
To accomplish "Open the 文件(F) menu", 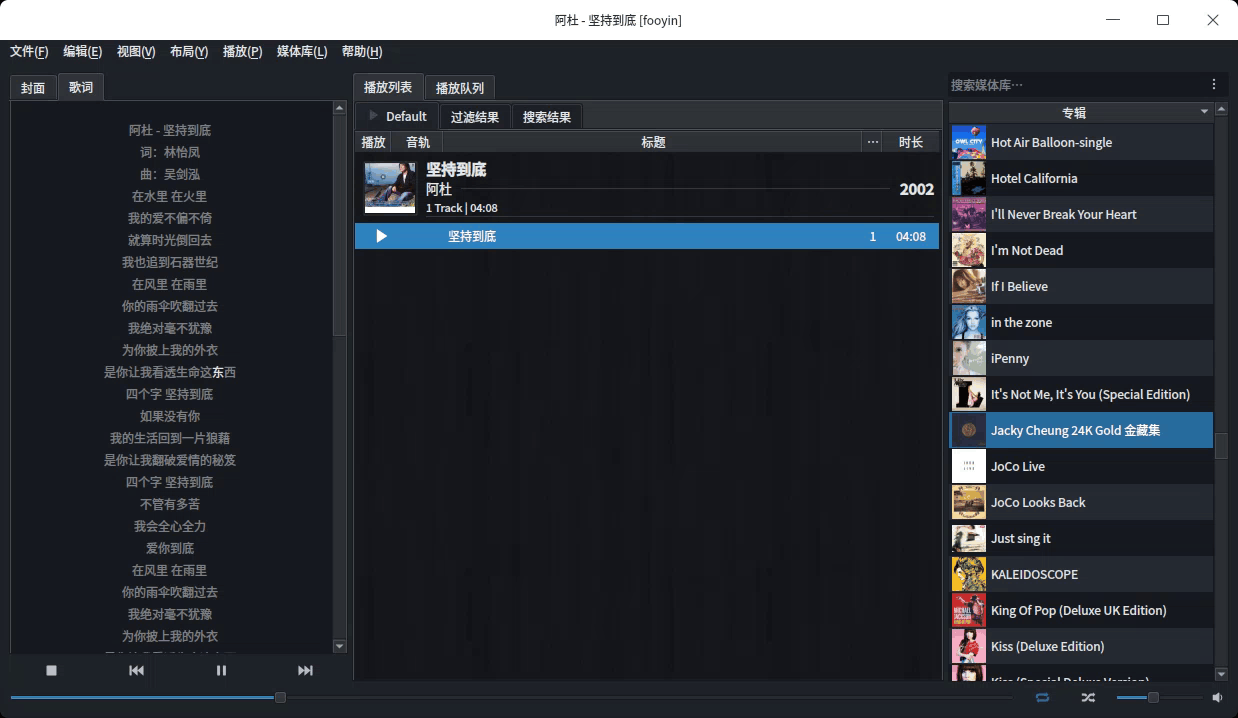I will click(x=29, y=51).
